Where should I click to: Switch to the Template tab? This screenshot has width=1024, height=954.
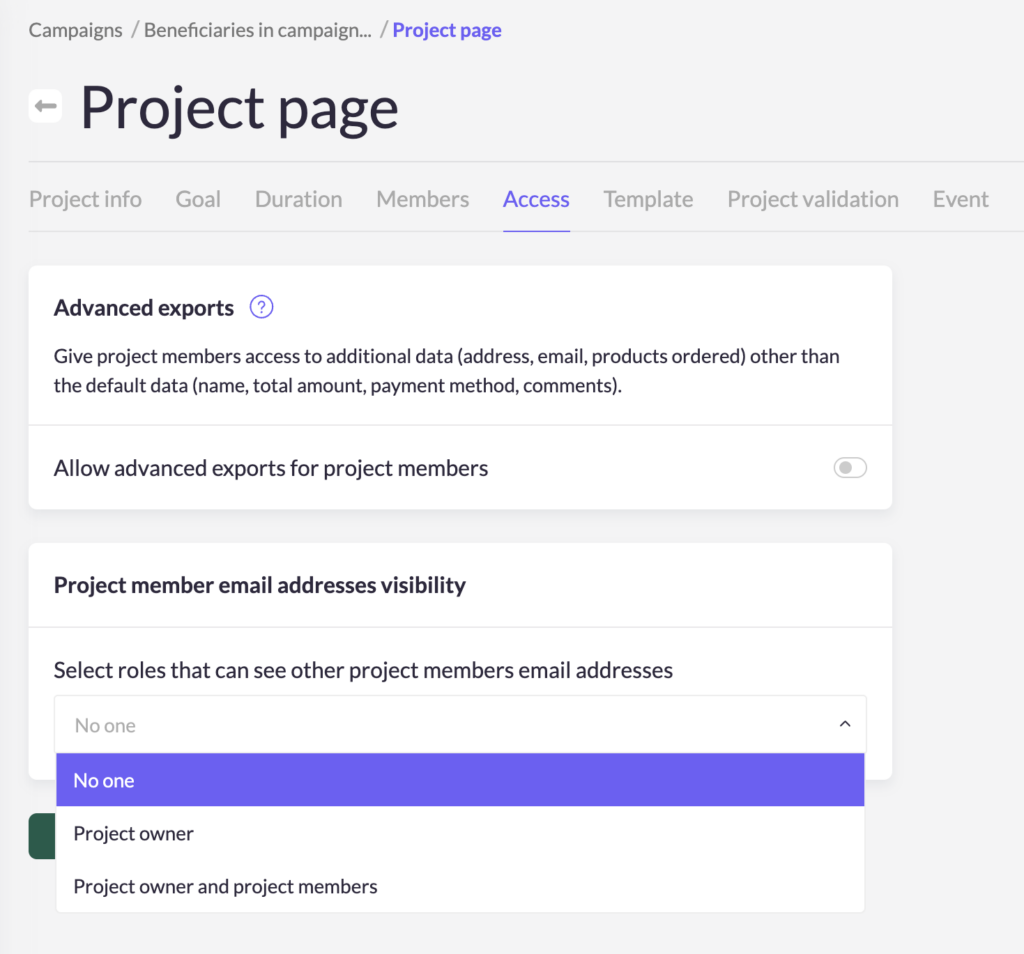(x=648, y=199)
